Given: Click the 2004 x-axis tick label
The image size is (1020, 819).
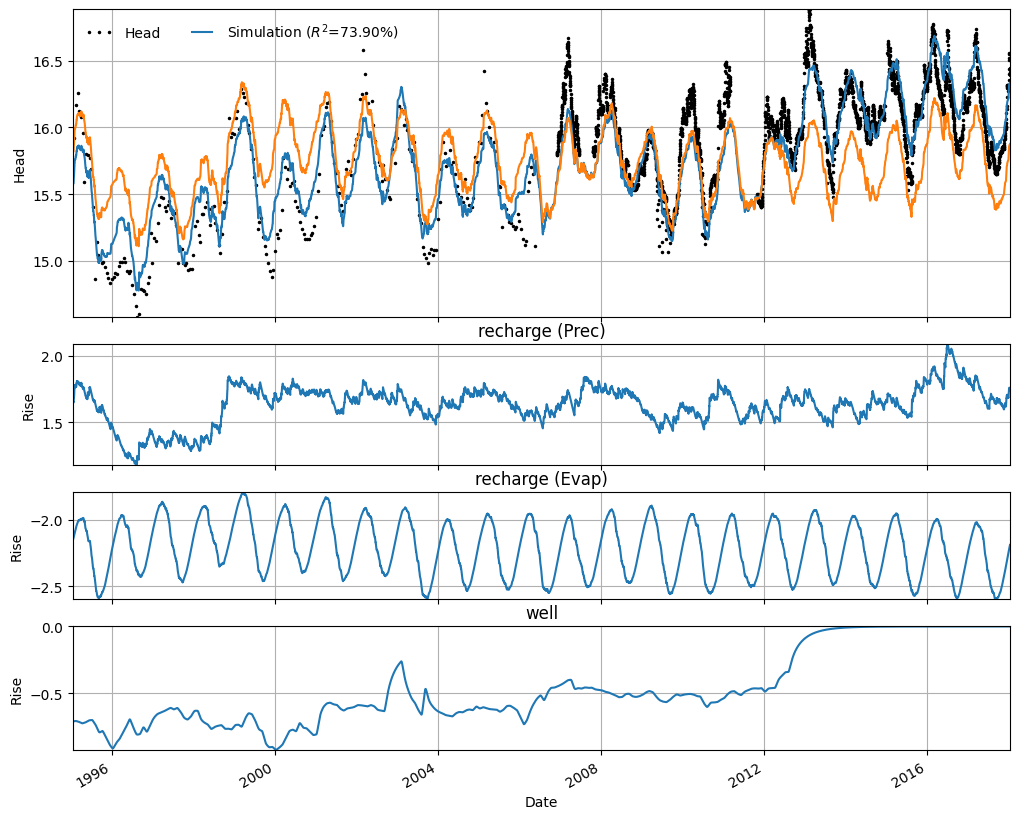Looking at the screenshot, I should [x=420, y=775].
